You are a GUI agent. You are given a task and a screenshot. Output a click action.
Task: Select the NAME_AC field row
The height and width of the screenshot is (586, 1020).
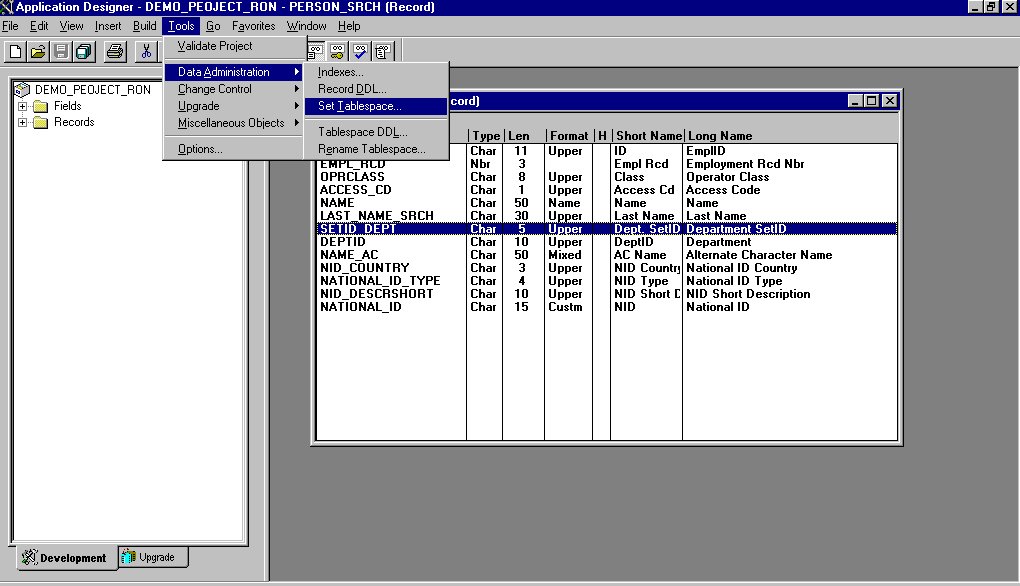606,255
